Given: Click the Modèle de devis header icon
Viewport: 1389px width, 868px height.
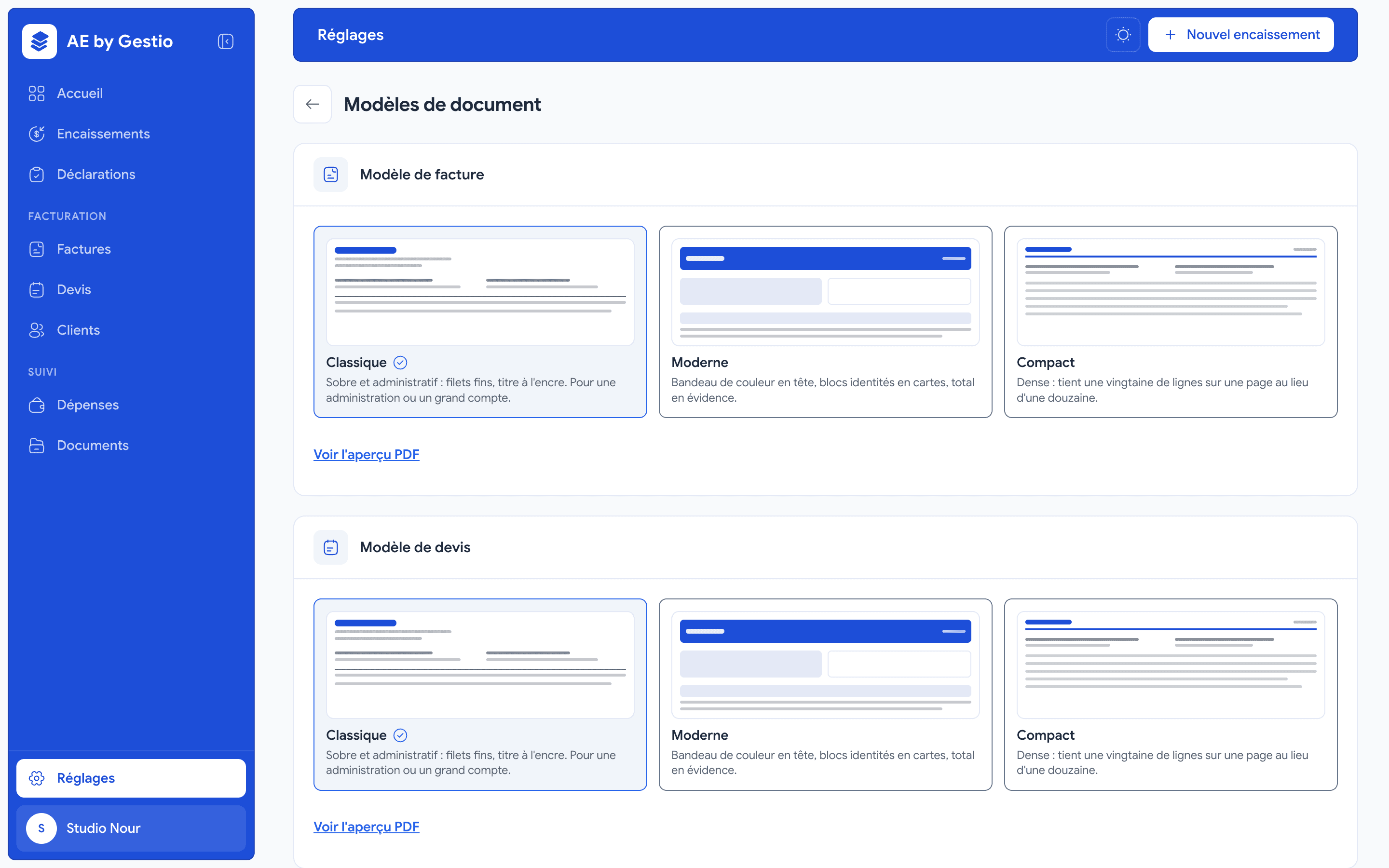Looking at the screenshot, I should (330, 547).
